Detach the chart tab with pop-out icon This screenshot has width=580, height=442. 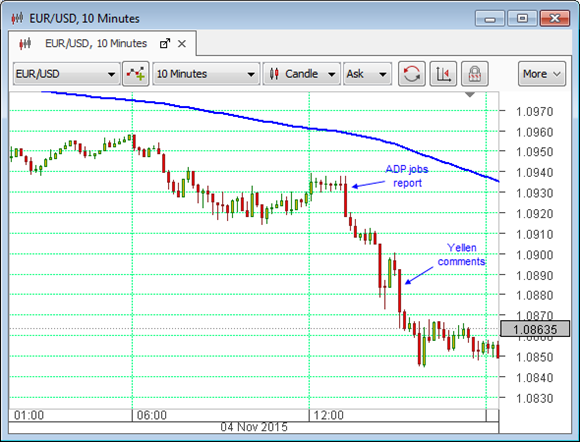pos(165,44)
